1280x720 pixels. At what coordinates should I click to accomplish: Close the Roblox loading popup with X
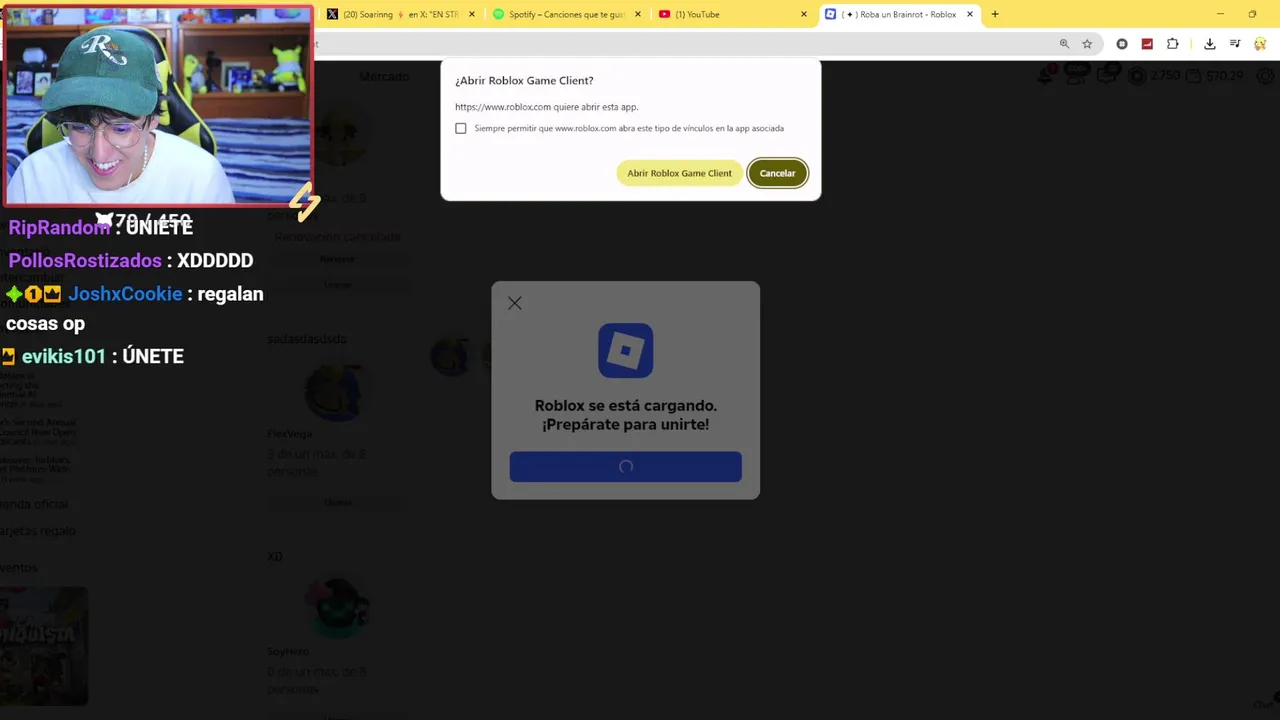click(x=515, y=303)
